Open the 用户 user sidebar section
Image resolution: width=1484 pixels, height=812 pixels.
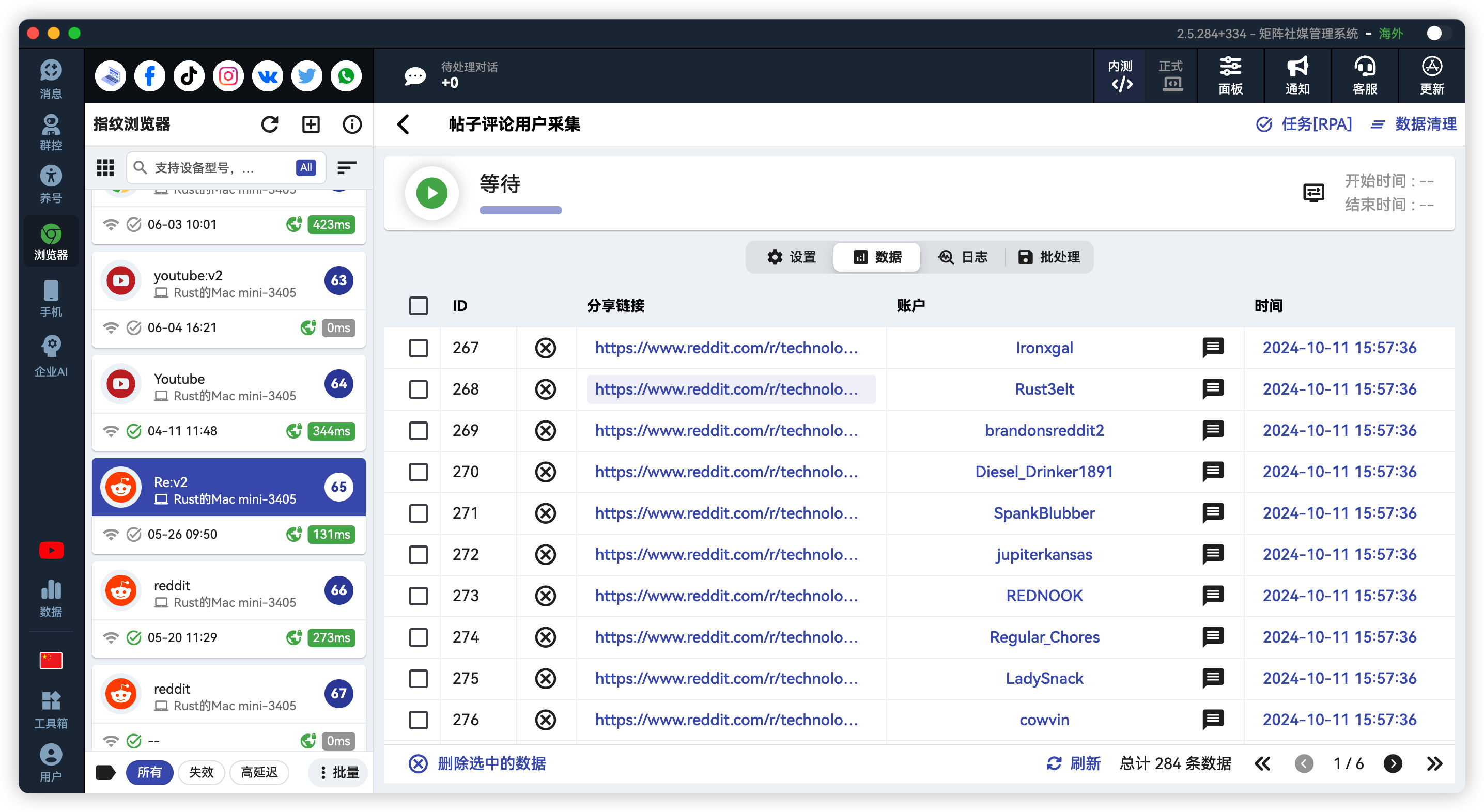[x=51, y=762]
